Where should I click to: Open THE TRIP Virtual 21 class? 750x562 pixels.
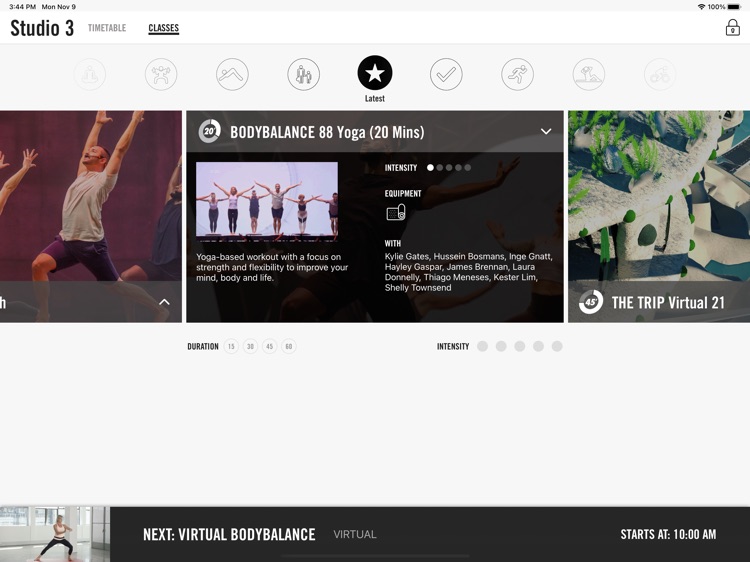pyautogui.click(x=668, y=302)
